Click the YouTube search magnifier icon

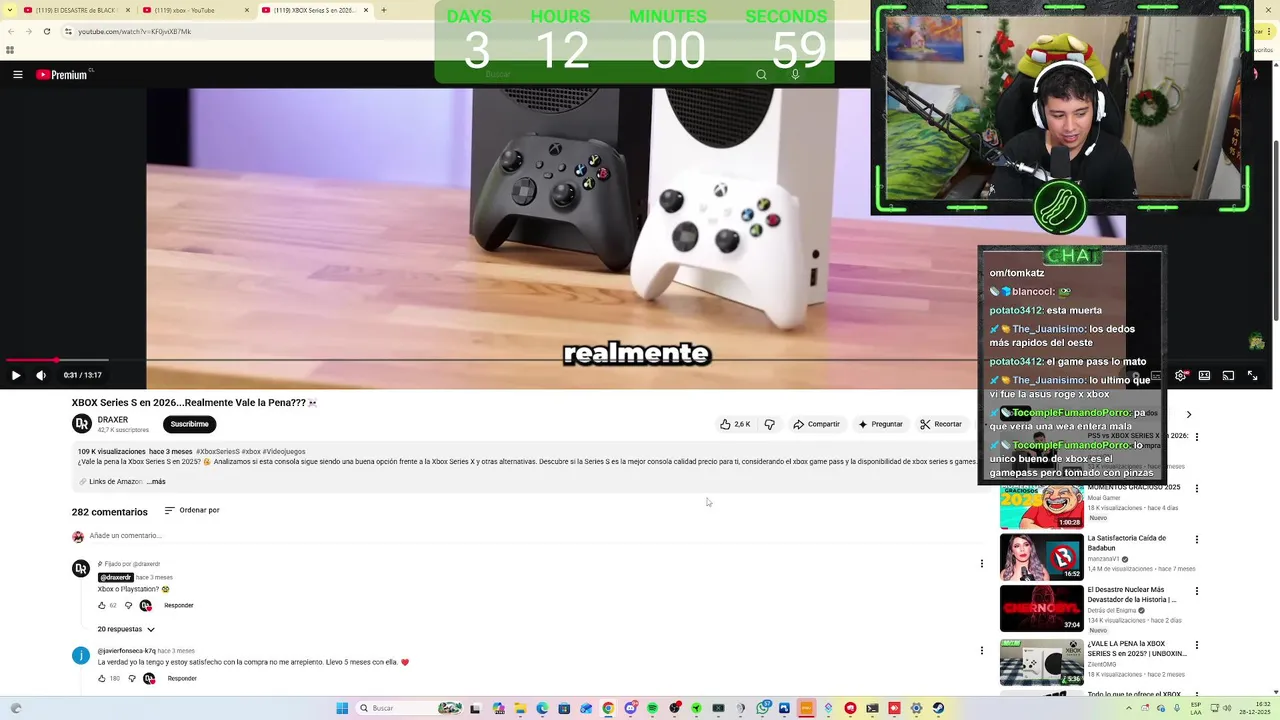pyautogui.click(x=761, y=74)
